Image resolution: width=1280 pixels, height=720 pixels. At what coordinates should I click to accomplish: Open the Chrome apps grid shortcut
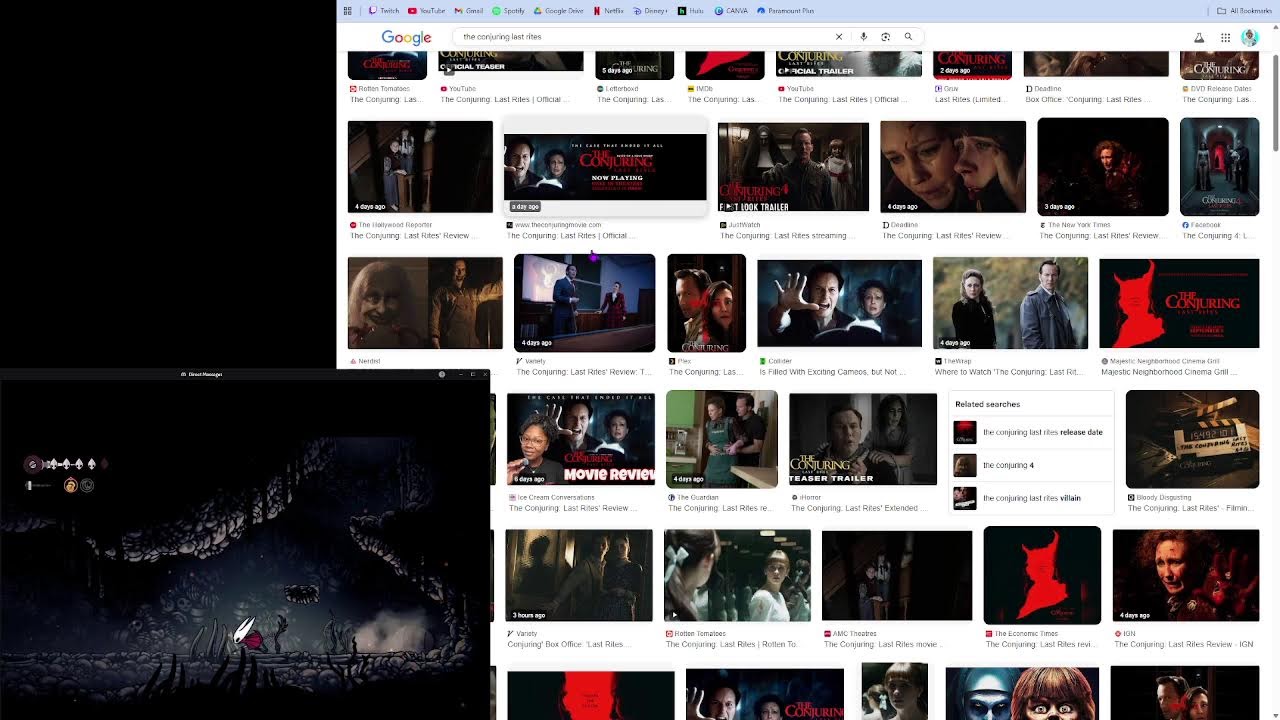[x=347, y=11]
